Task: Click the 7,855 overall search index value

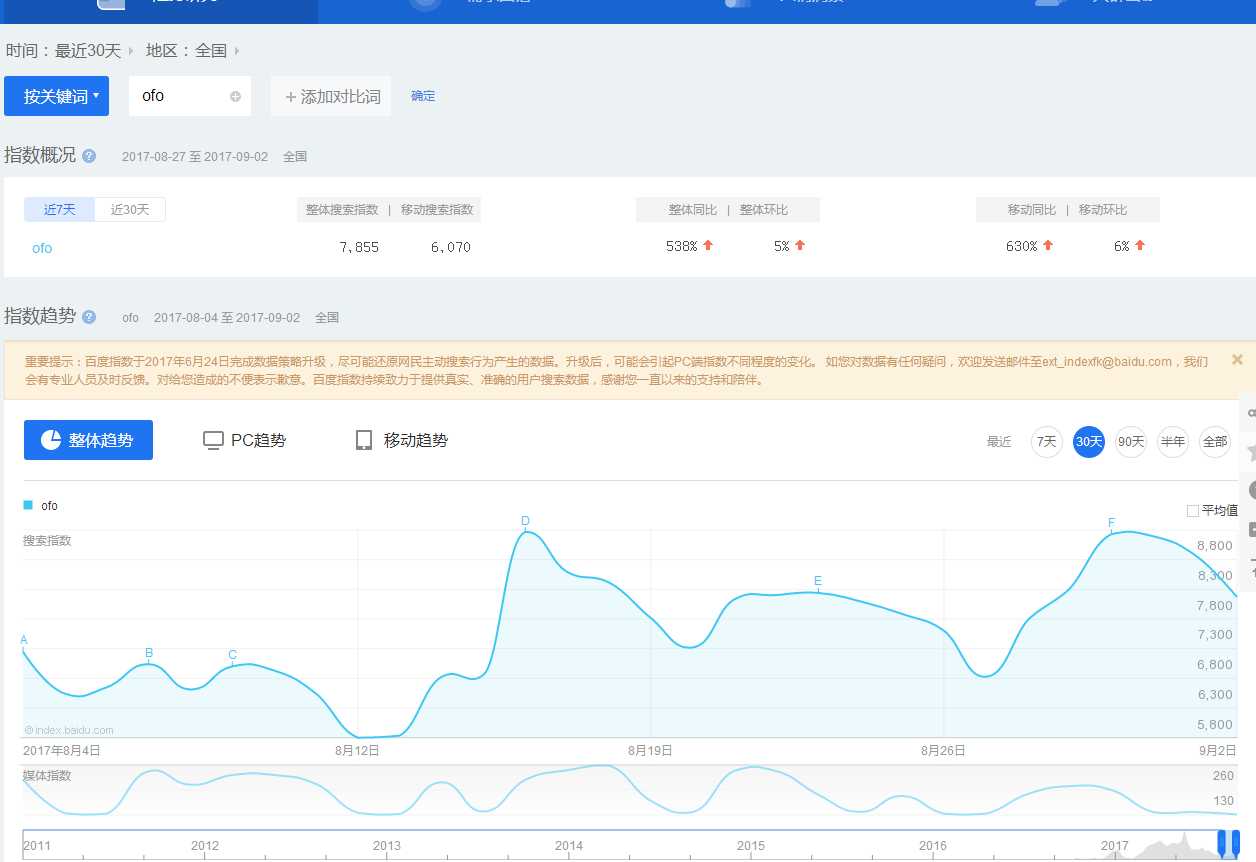Action: click(x=359, y=247)
